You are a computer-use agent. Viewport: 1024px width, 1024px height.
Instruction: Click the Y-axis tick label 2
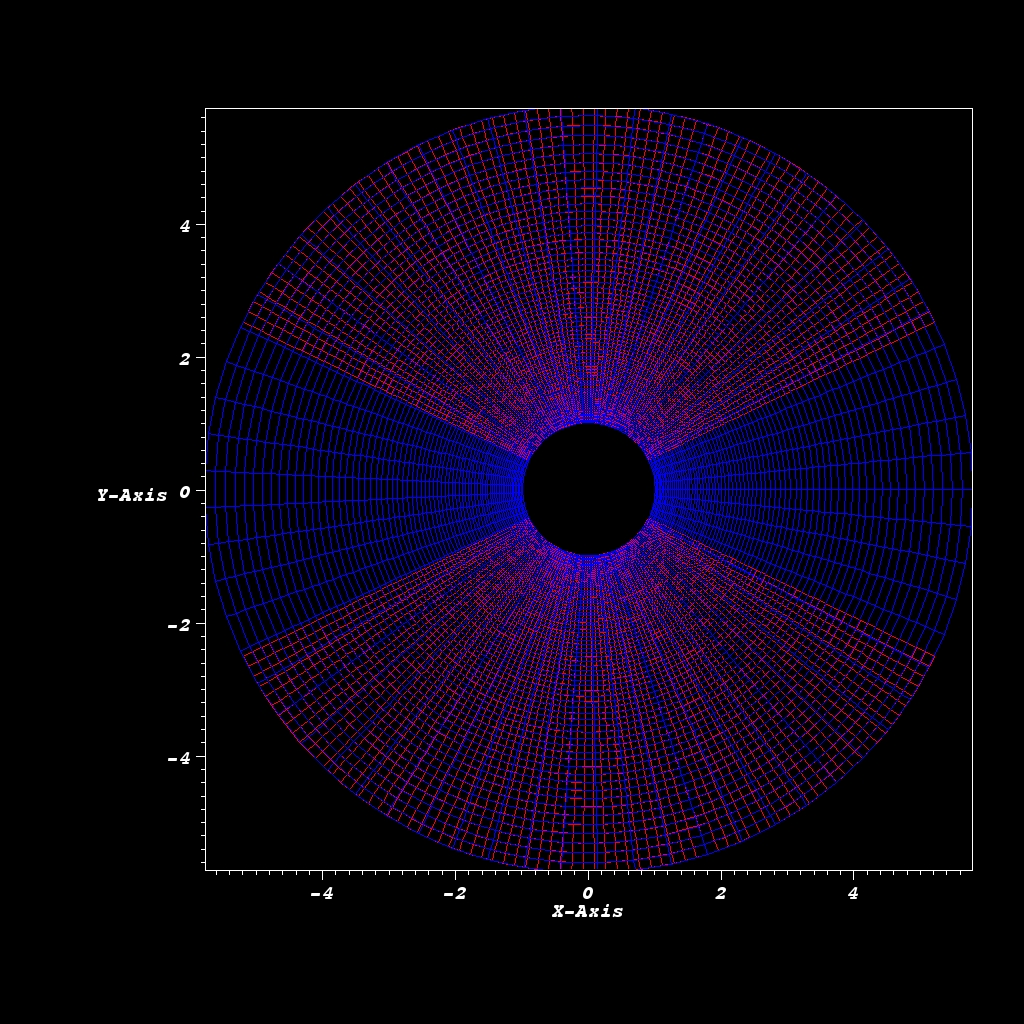185,359
